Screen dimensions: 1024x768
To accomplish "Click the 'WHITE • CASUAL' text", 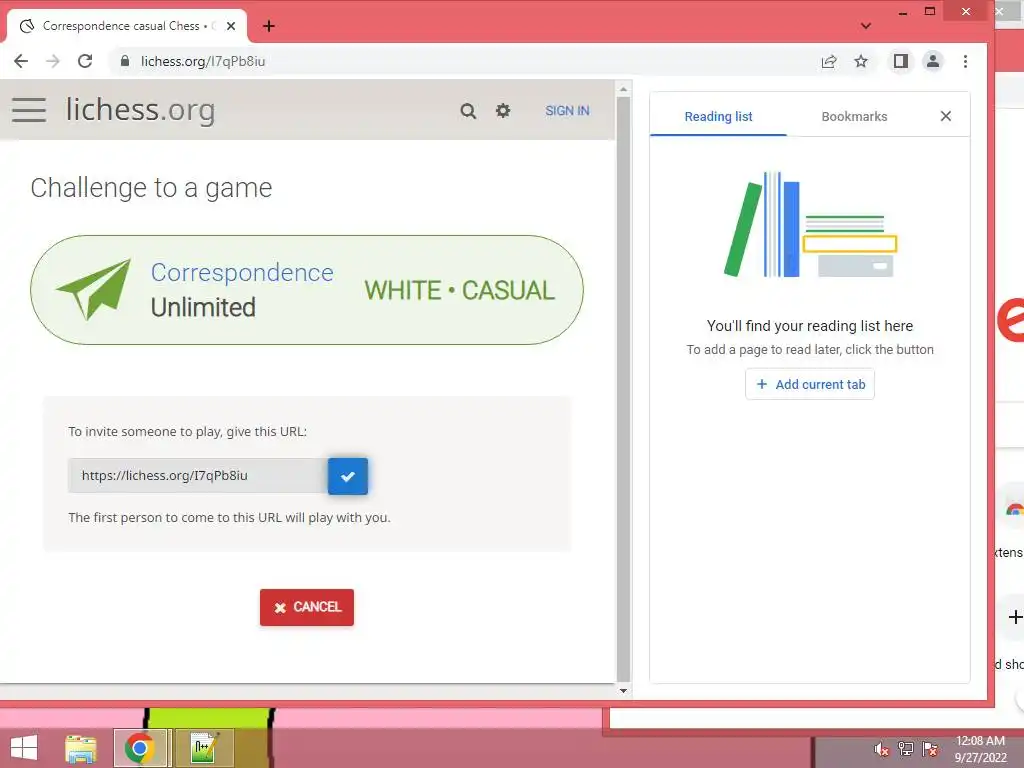I will click(x=460, y=291).
